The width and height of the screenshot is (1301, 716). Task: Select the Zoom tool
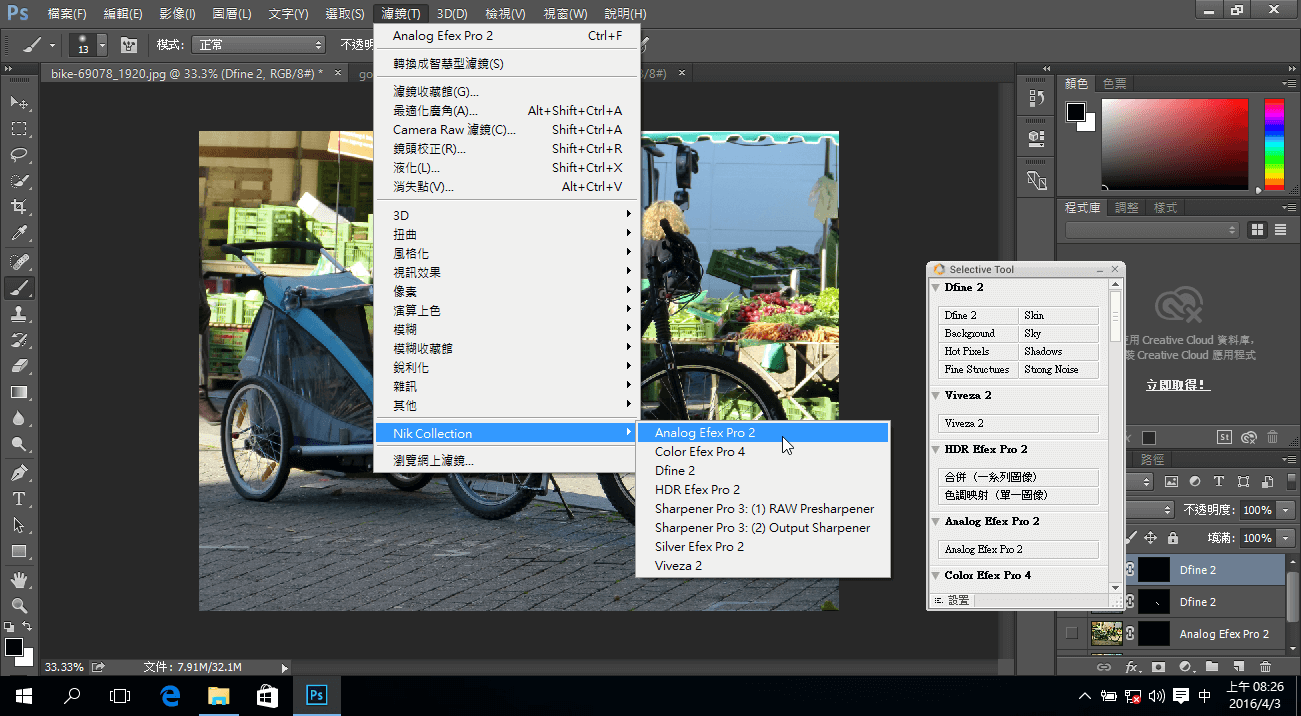[20, 605]
